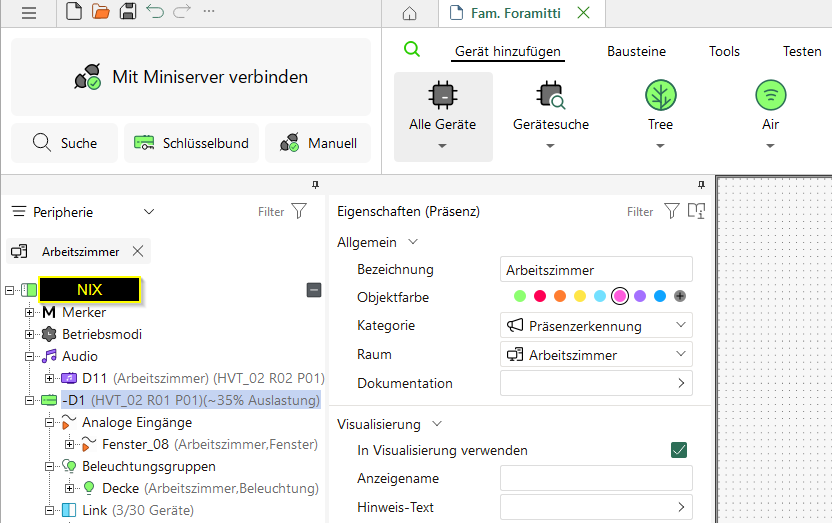
Task: Open the properties help book icon
Action: pos(696,211)
